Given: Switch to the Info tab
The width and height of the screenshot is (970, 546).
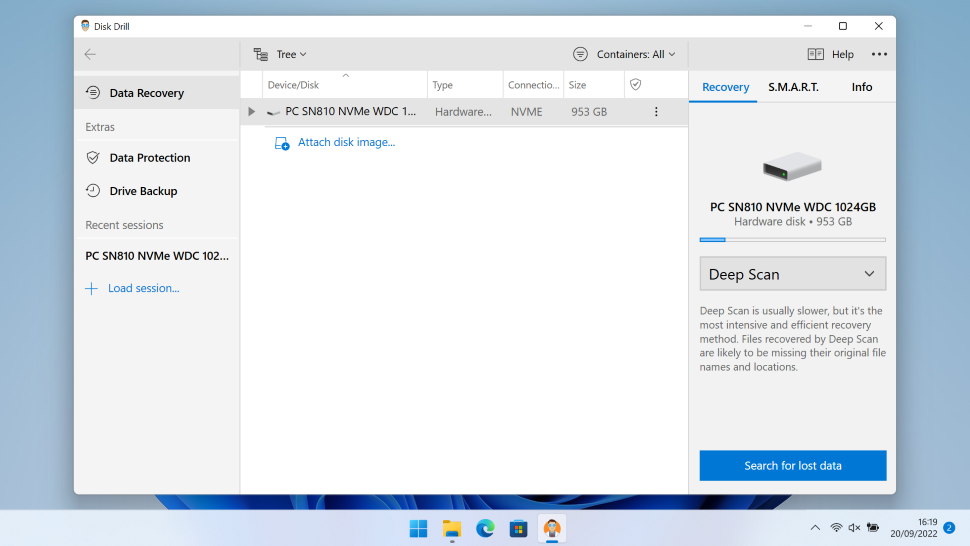Looking at the screenshot, I should [861, 87].
